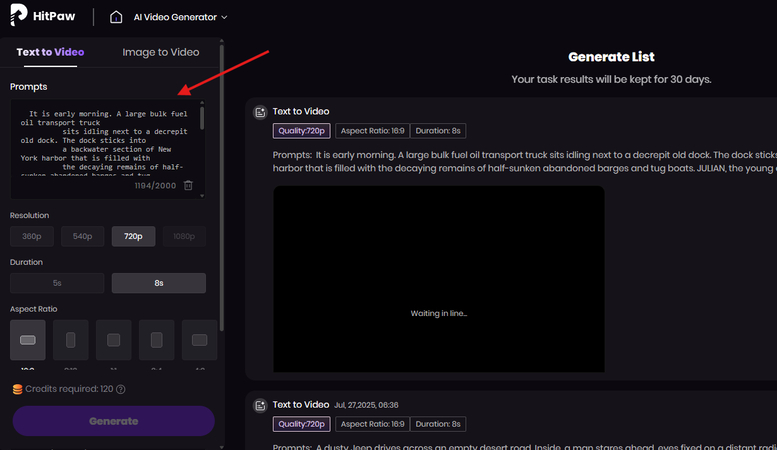Click Quality:720p tag of waiting task
777x450 pixels.
[301, 131]
